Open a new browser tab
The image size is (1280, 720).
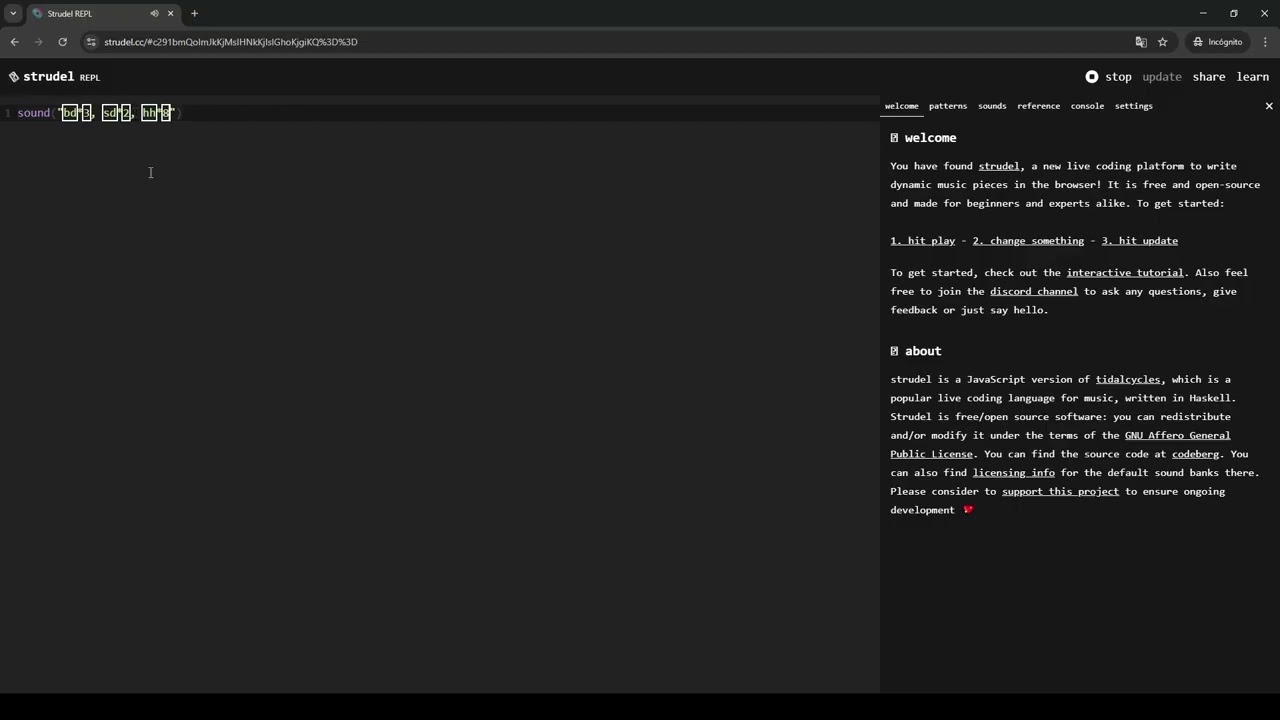pyautogui.click(x=194, y=14)
